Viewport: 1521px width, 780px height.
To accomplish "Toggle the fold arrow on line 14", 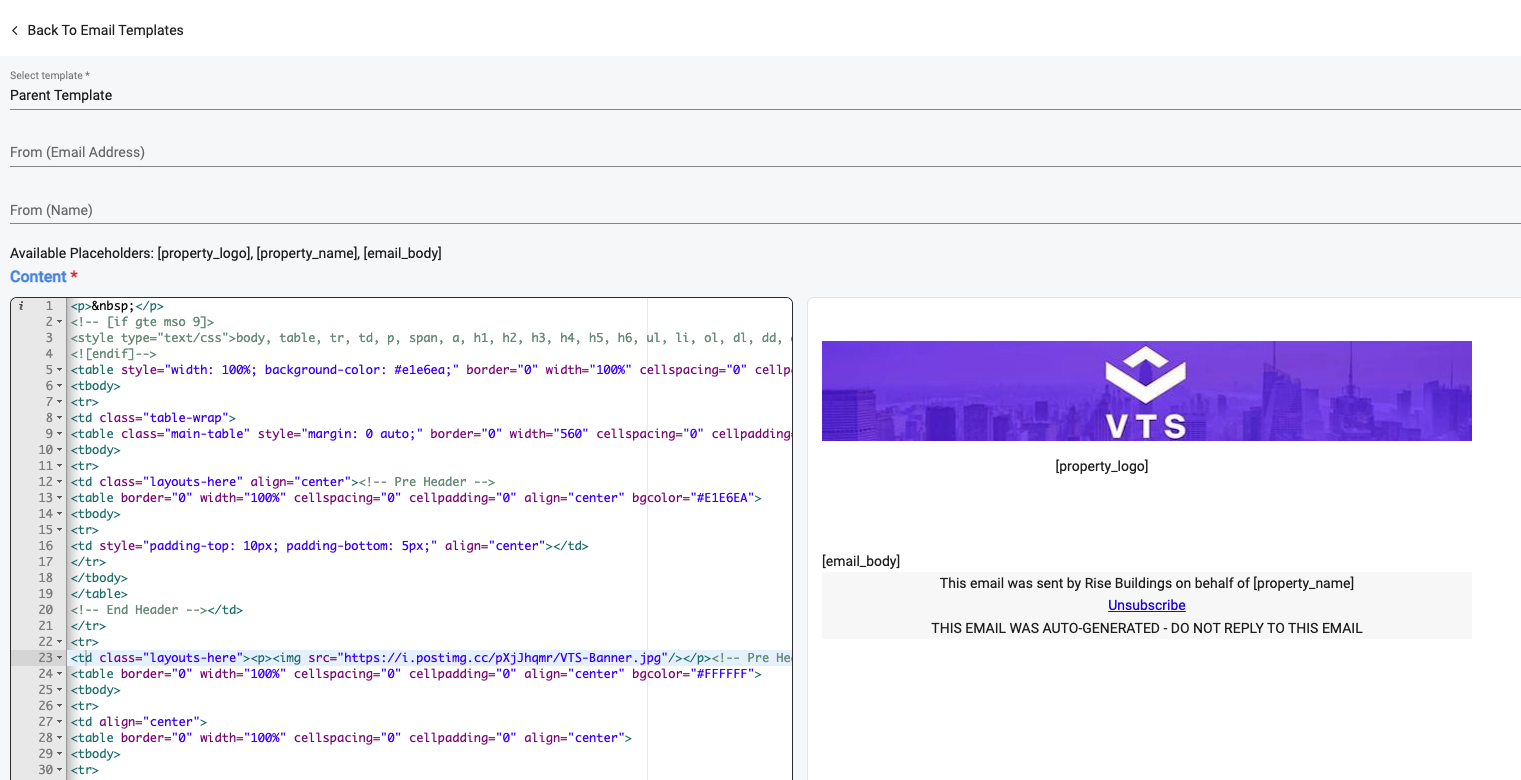I will [60, 514].
